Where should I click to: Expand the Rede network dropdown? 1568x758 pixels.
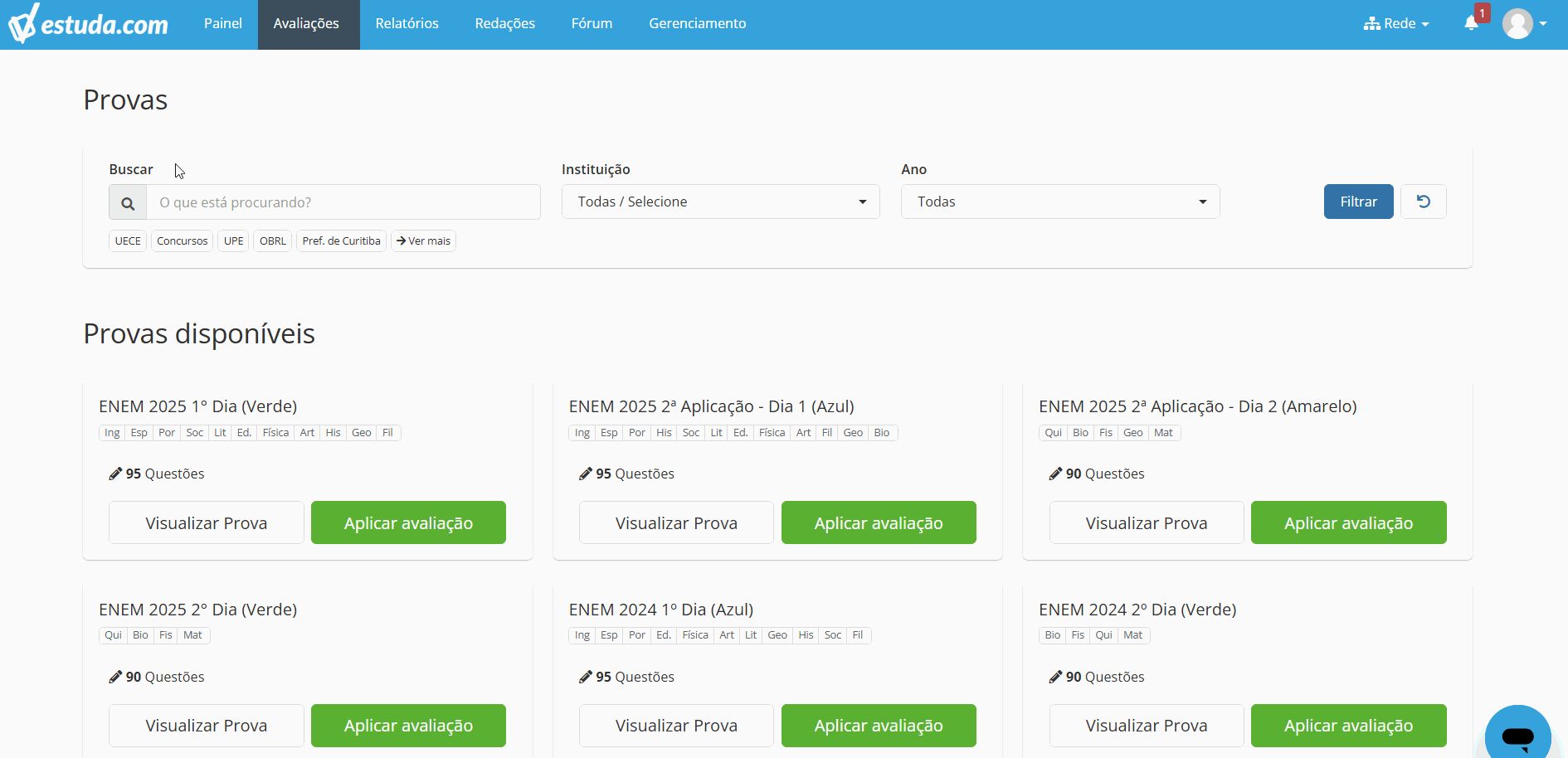[1396, 24]
